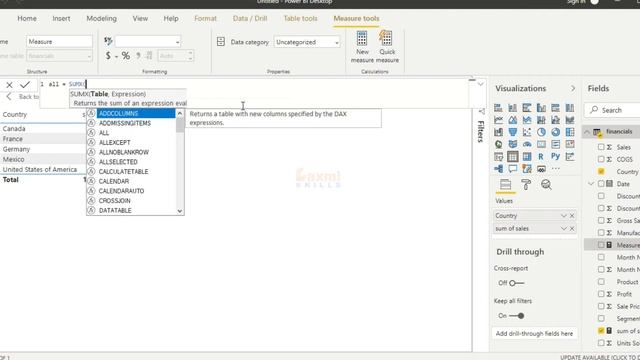Select the Matrix visualization icon

click(x=527, y=157)
